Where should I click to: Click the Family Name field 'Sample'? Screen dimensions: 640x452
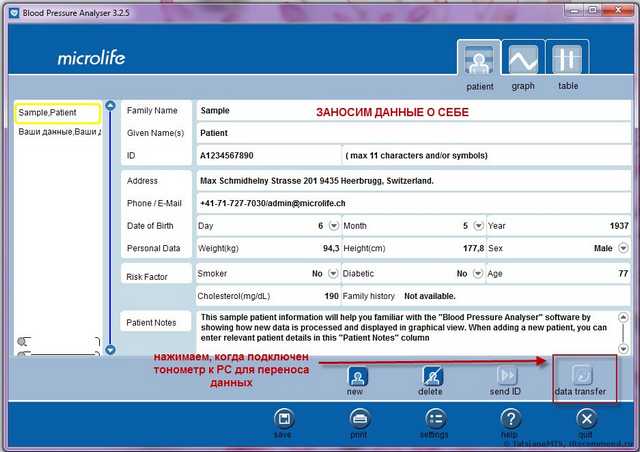(414, 111)
